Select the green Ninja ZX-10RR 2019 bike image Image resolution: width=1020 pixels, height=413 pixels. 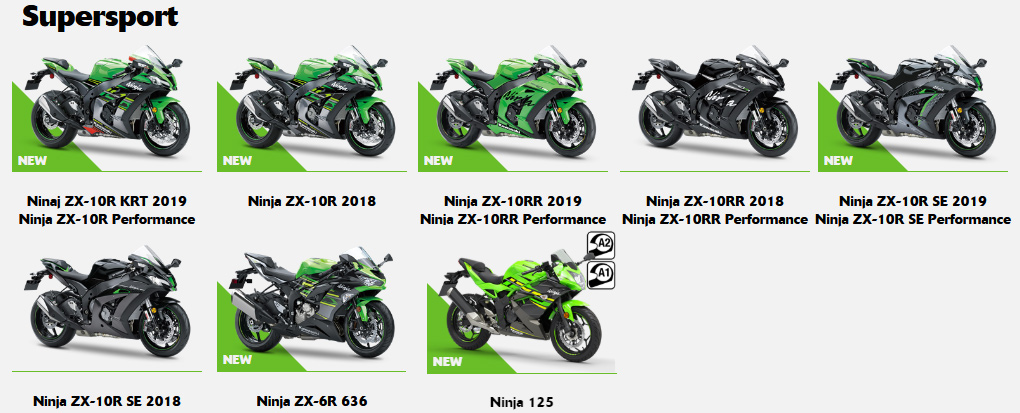[x=513, y=108]
